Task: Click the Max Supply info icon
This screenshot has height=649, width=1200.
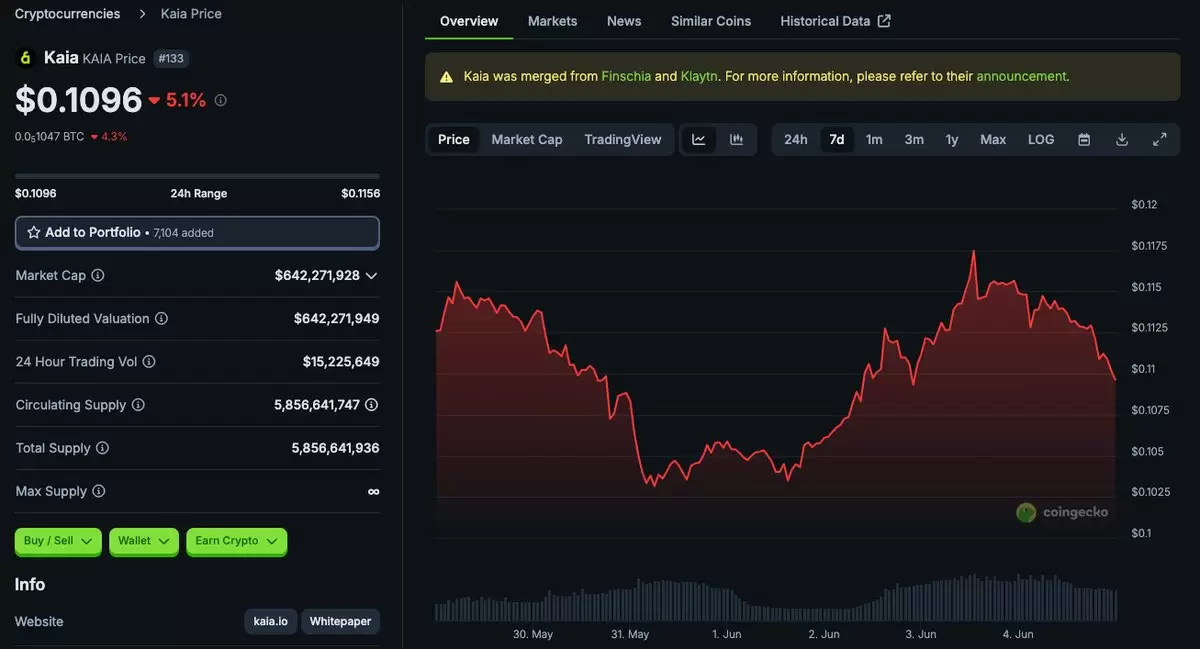Action: pos(98,492)
